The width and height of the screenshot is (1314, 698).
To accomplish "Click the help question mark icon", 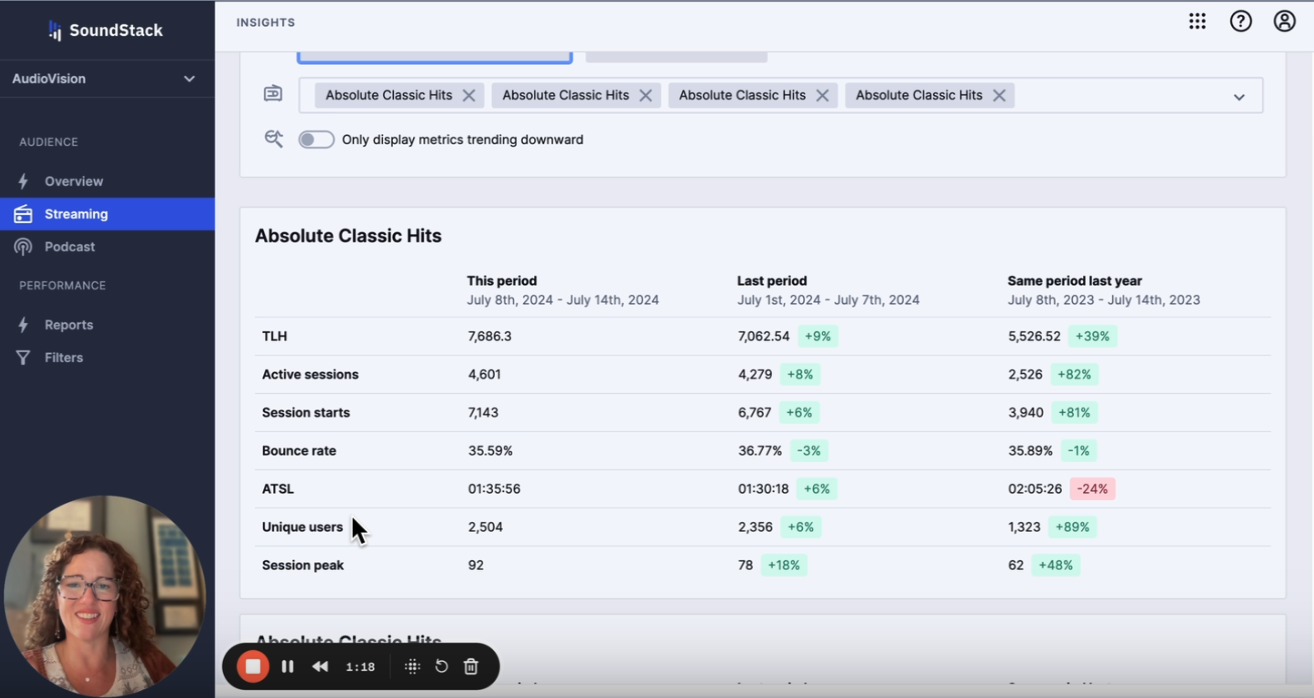I will pyautogui.click(x=1240, y=21).
